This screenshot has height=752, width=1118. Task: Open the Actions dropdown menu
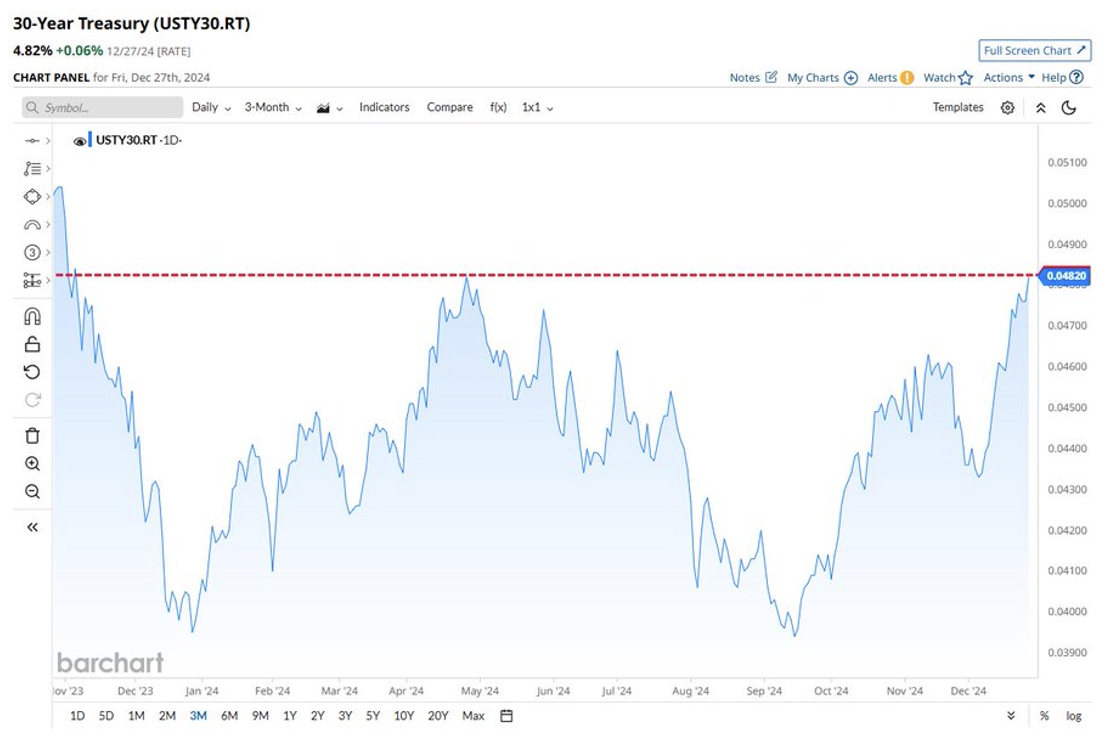click(1008, 77)
